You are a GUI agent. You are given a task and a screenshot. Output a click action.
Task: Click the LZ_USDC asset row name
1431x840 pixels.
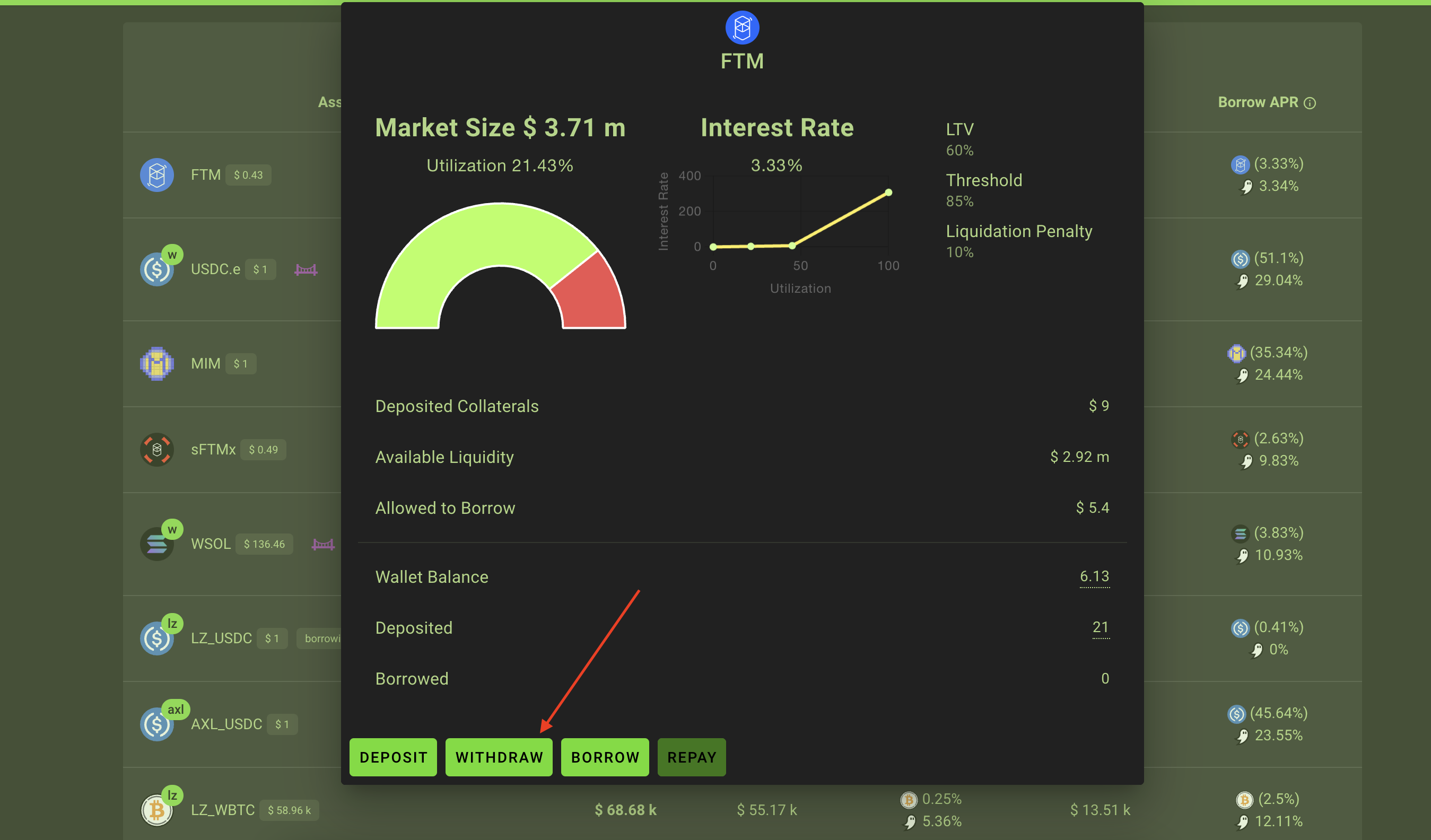tap(221, 638)
